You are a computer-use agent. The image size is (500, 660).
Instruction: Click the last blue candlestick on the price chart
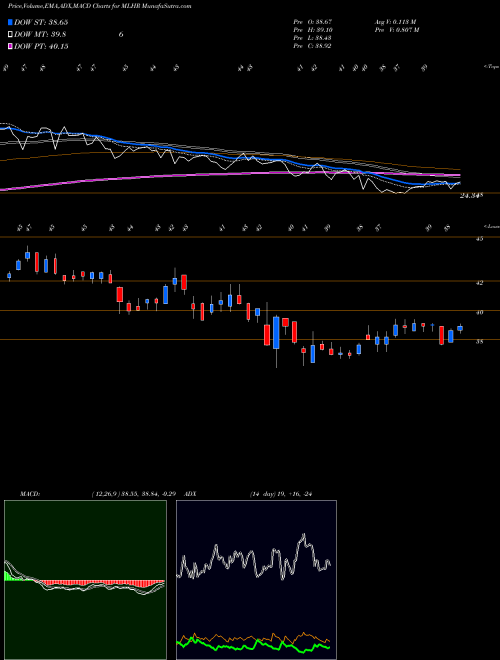(460, 328)
